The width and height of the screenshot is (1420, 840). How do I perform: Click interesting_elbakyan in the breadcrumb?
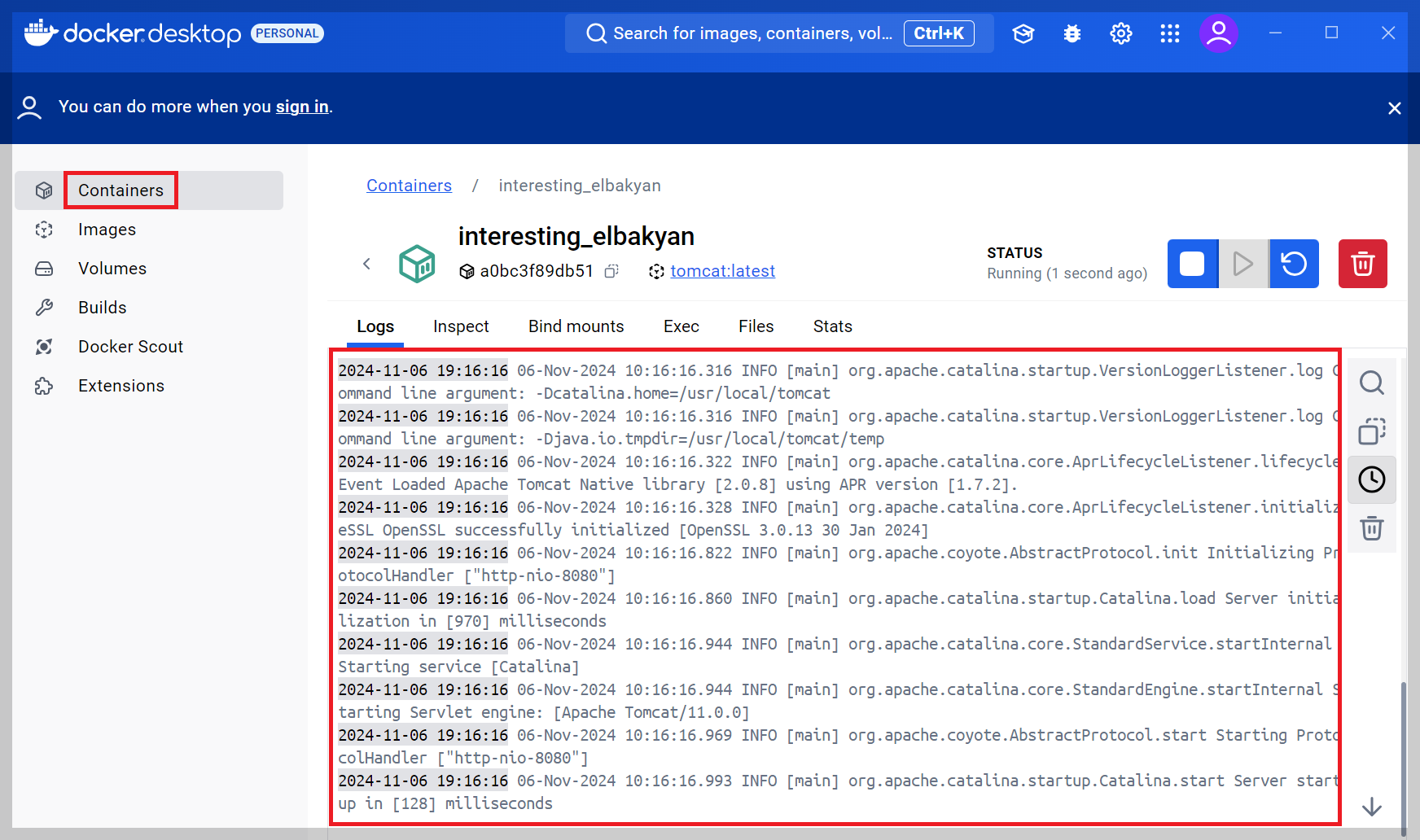pos(580,186)
